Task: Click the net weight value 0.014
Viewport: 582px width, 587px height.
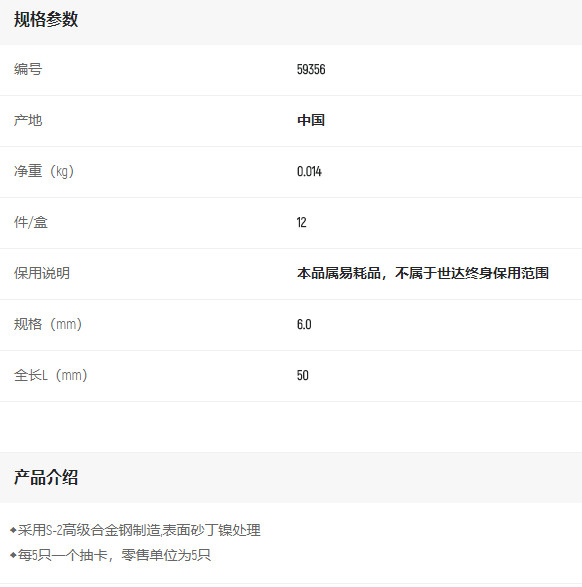Action: coord(309,171)
